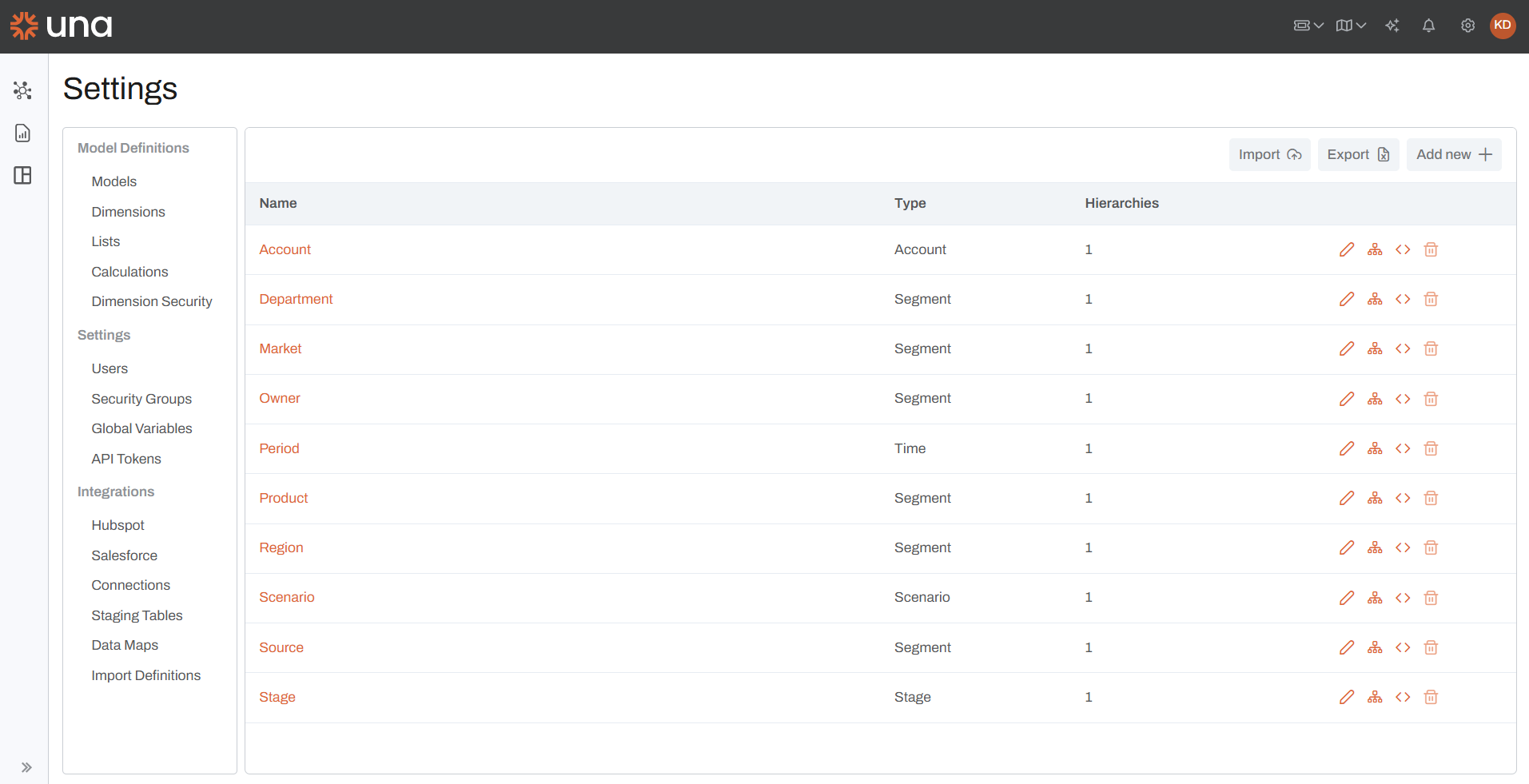Delete the Scenario dimension

coord(1431,598)
